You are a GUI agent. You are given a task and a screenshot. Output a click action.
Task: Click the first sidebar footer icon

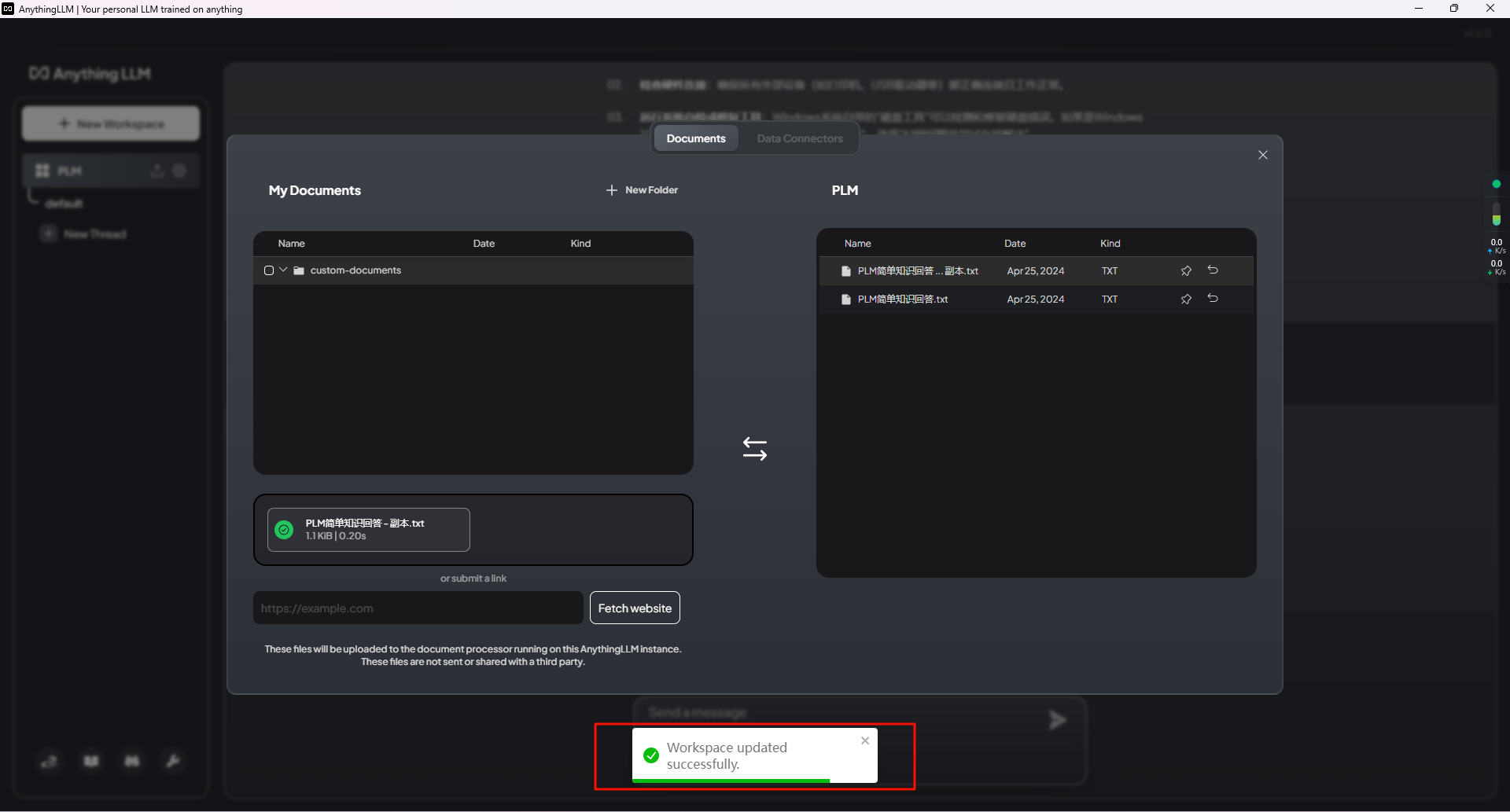tap(49, 761)
